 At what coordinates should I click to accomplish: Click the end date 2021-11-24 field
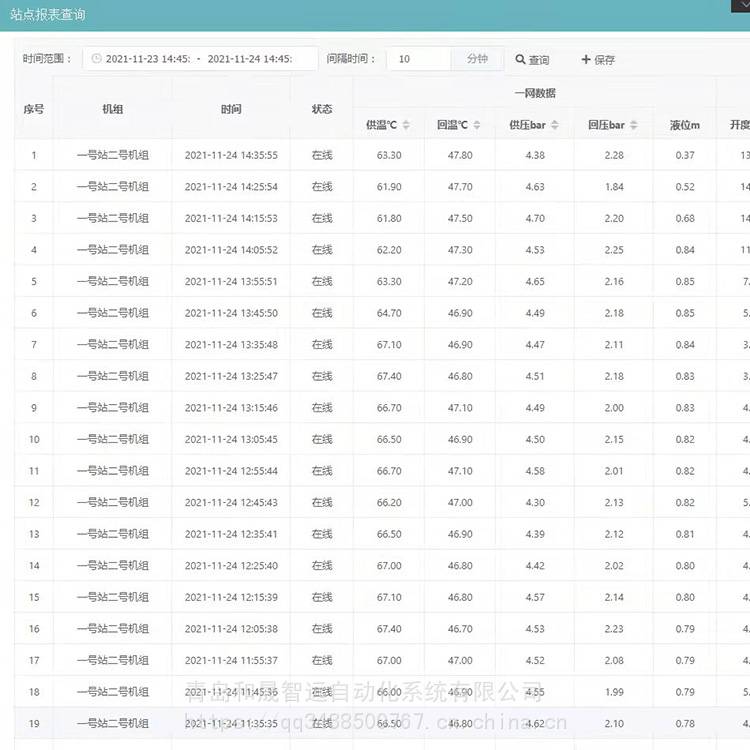250,59
